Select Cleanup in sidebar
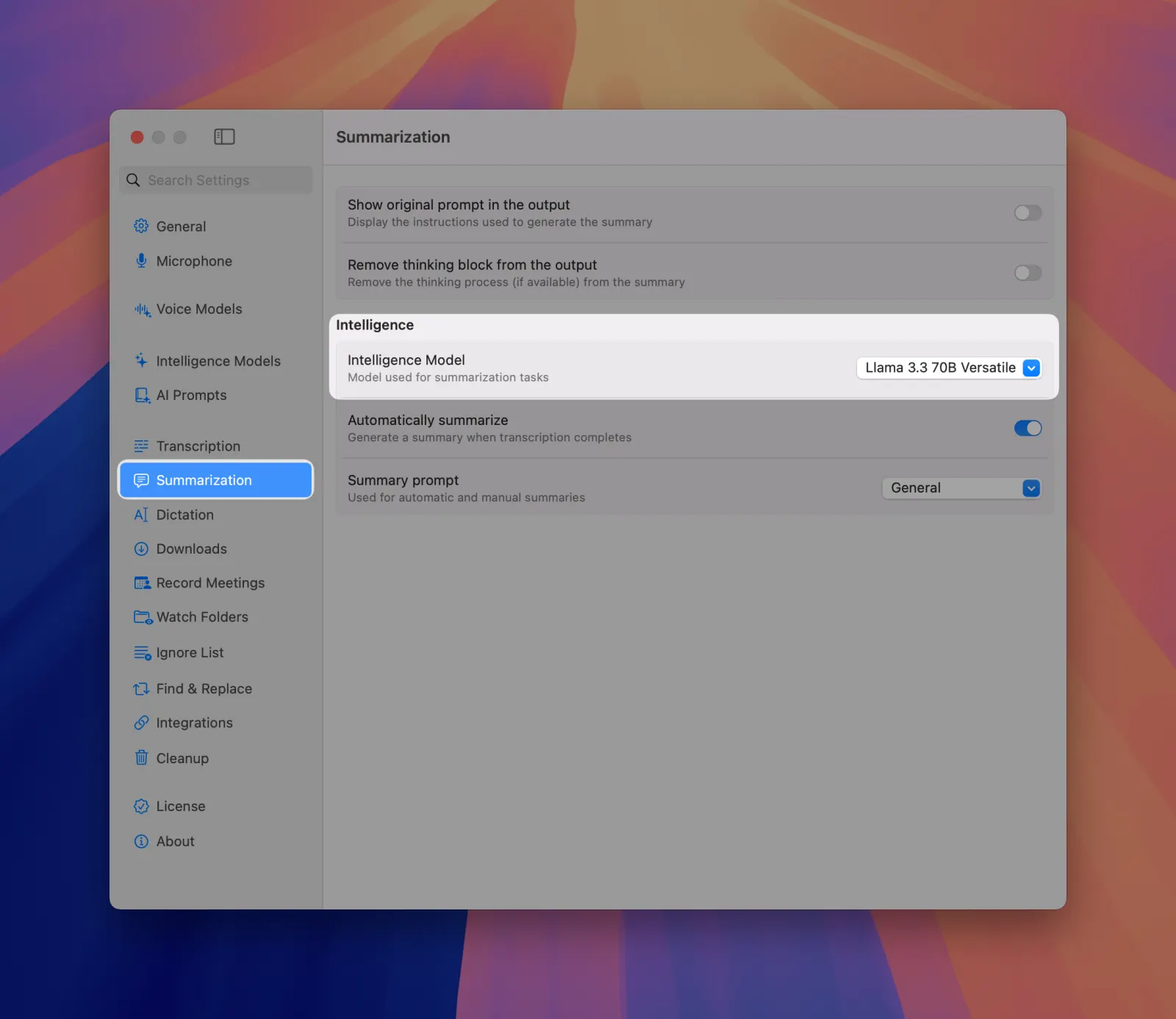Screen dimensions: 1176x1019 215,758
